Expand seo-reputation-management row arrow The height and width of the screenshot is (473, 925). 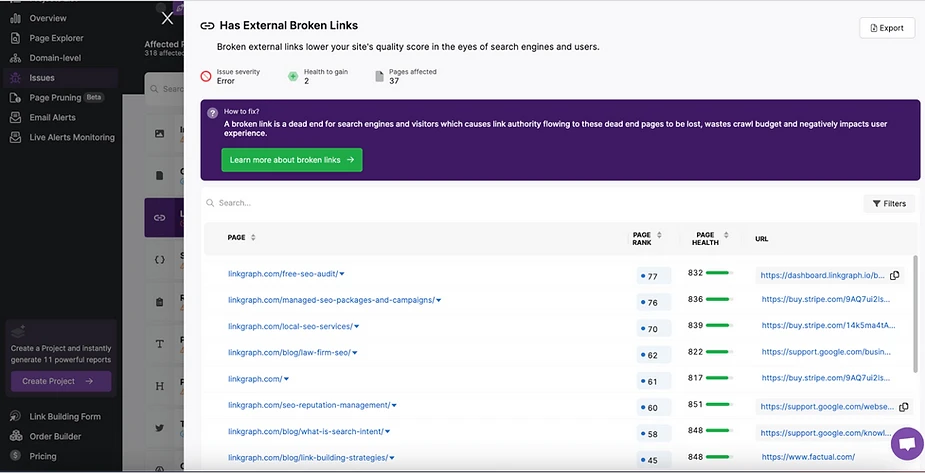[x=394, y=405]
